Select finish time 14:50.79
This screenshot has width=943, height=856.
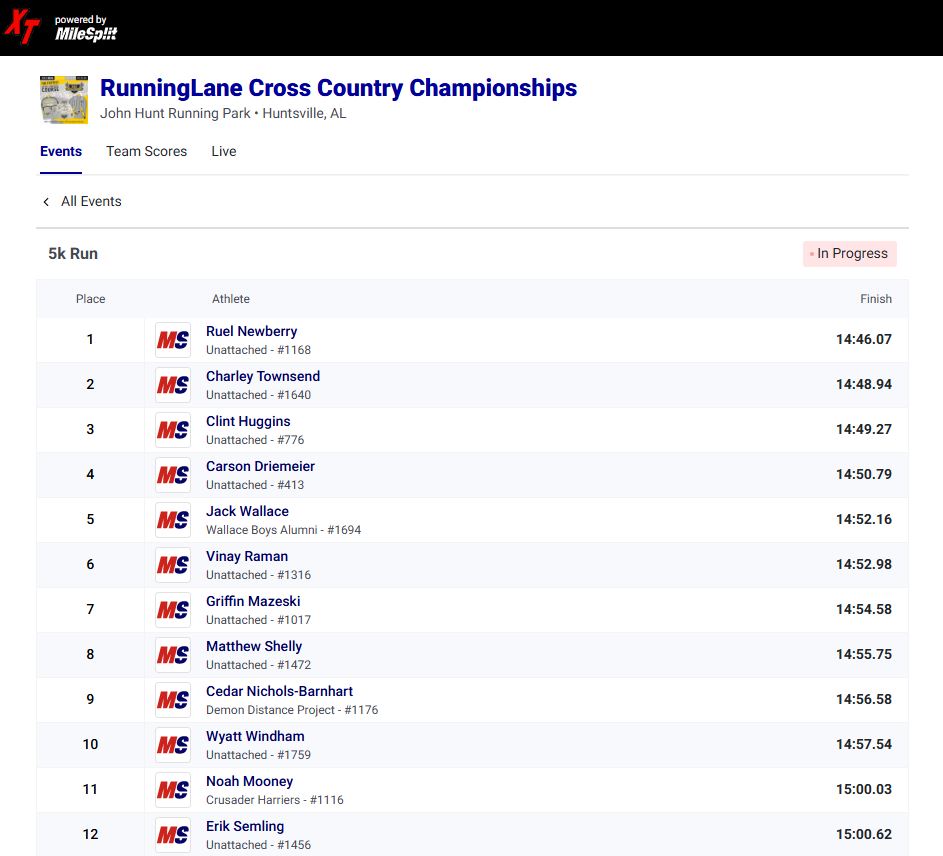864,475
